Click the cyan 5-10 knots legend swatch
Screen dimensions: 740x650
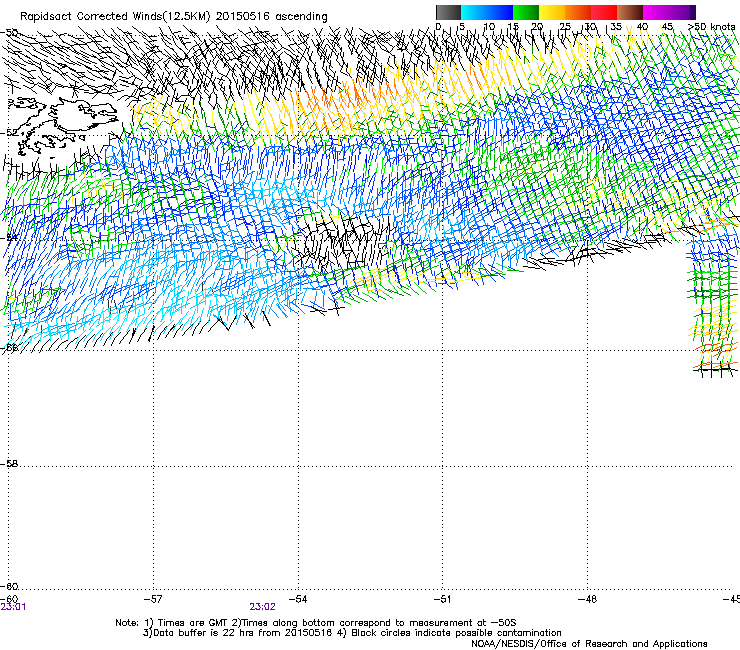(474, 12)
